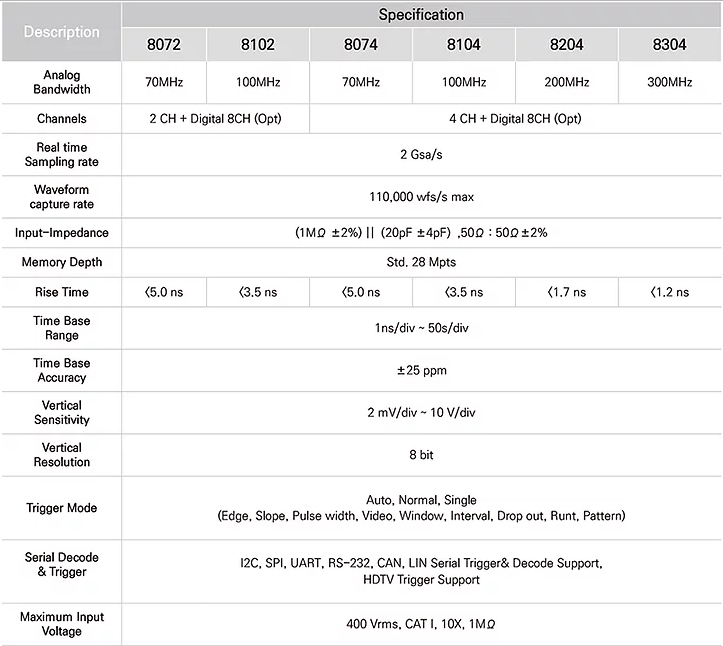Click the Serial Decode & Trigger label

pyautogui.click(x=61, y=564)
